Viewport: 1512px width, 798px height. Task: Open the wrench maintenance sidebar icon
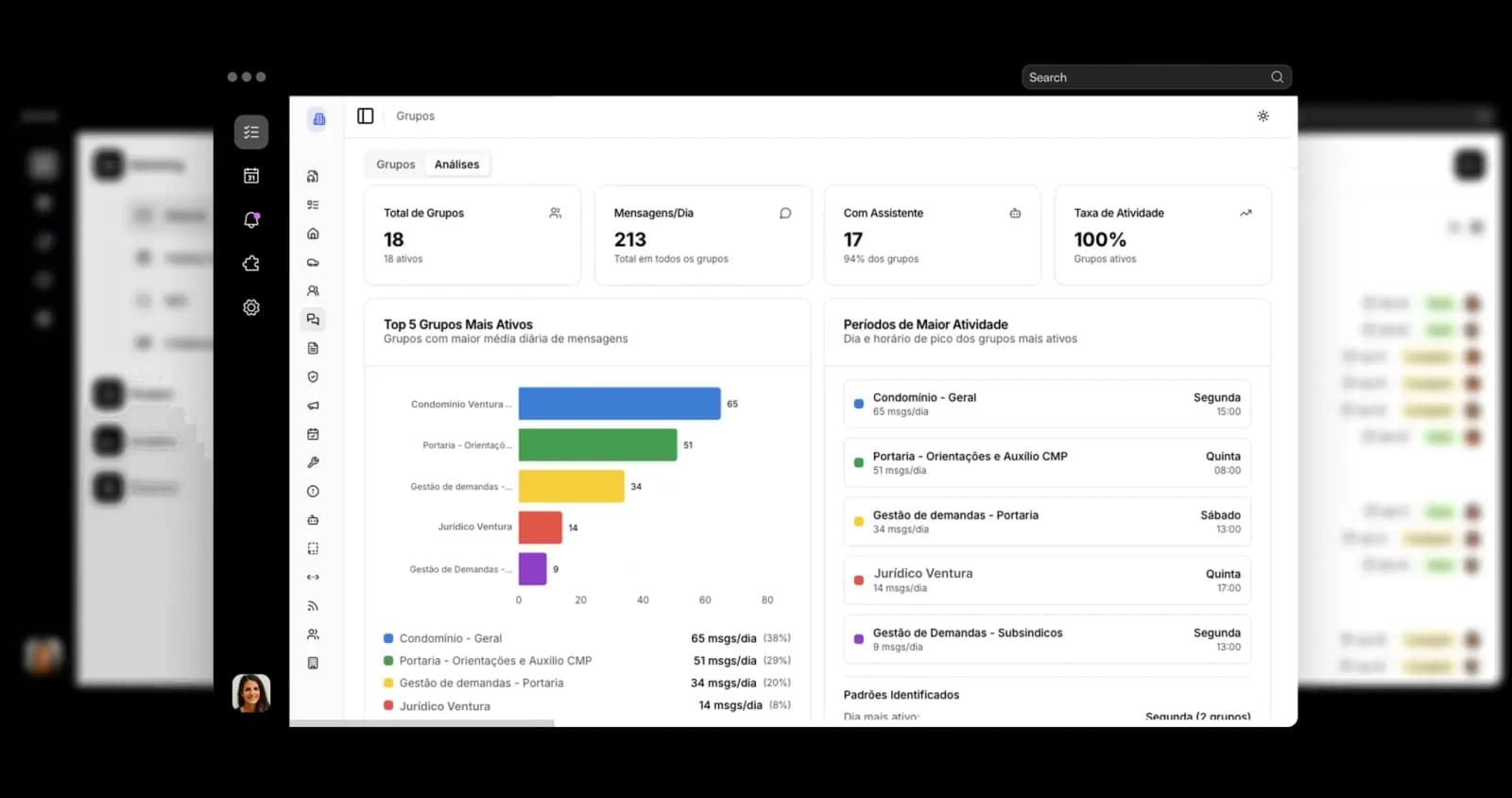(313, 462)
